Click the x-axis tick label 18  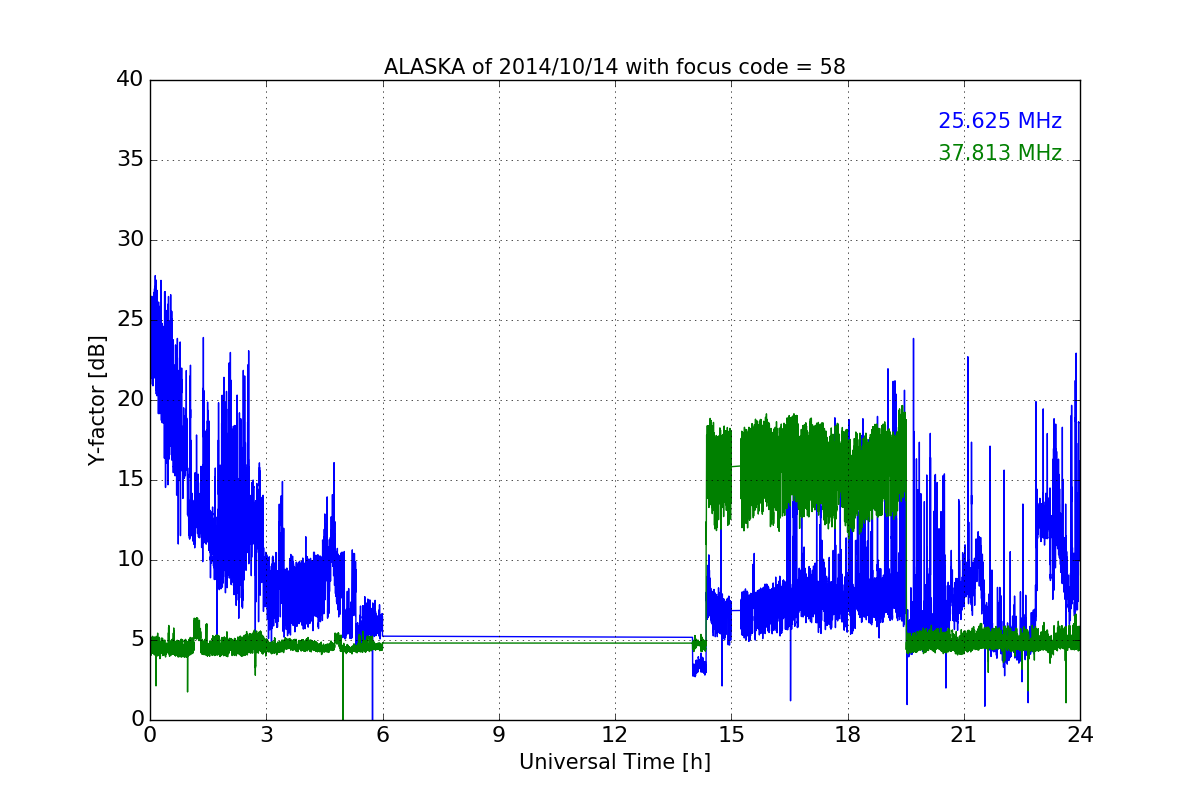[x=848, y=735]
